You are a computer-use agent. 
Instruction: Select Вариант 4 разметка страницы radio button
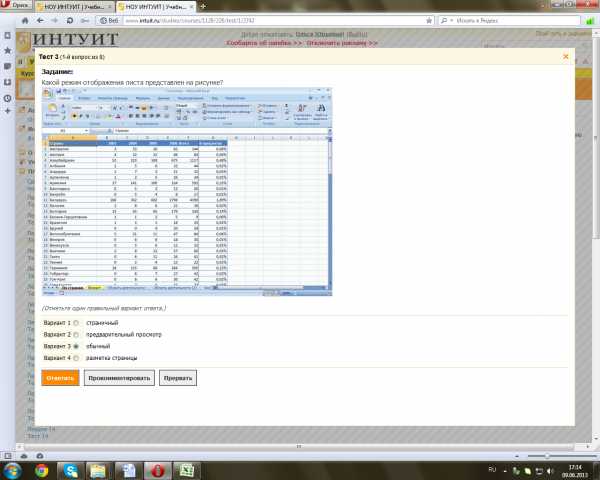[x=76, y=358]
